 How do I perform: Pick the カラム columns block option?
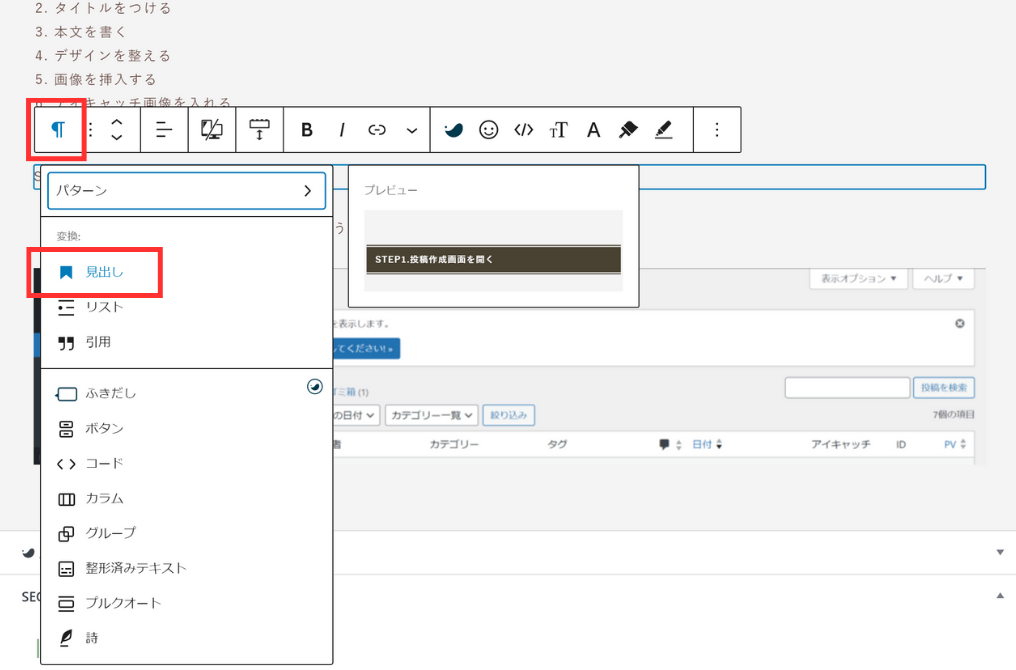pos(104,498)
